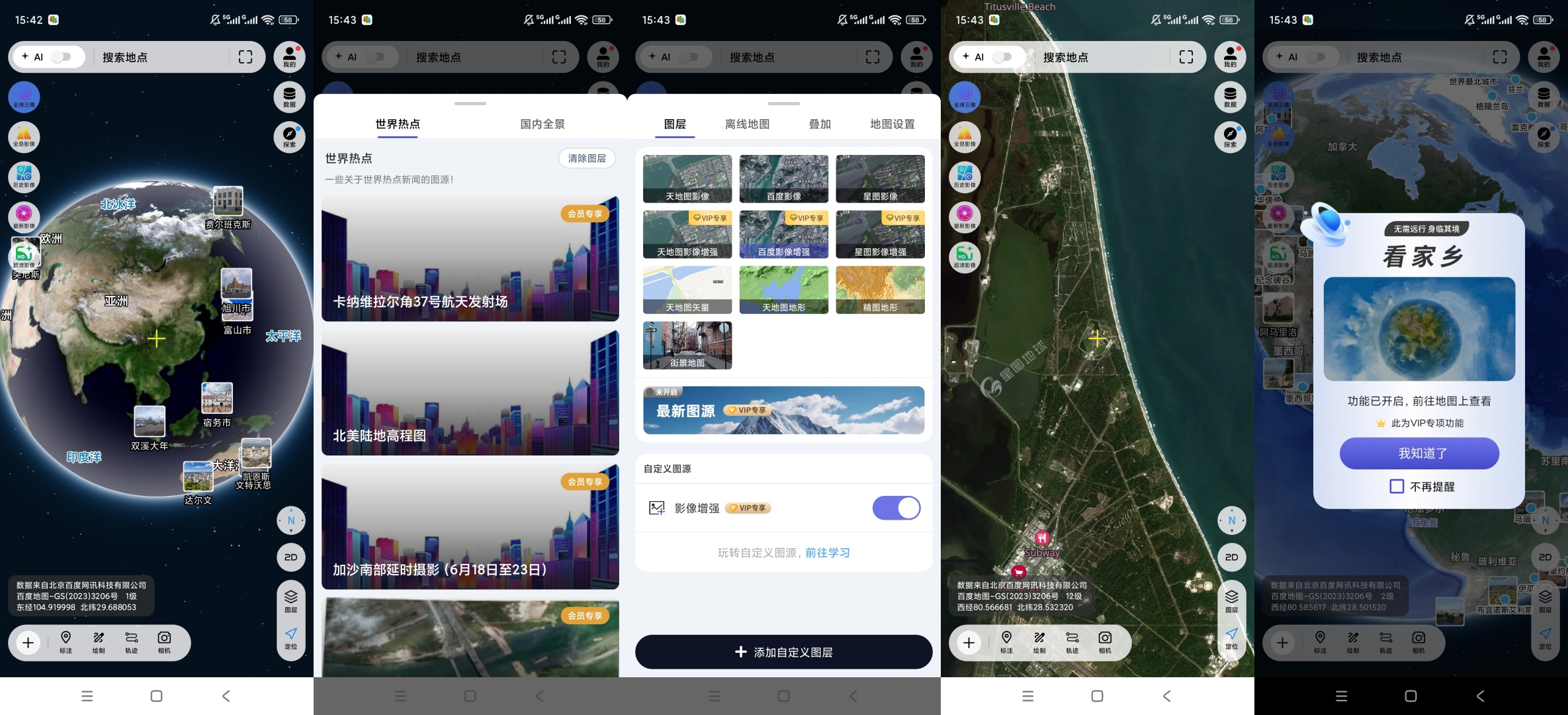The image size is (1568, 715).
Task: Tap the compass N button on the Titusville satellite map
Action: click(x=1231, y=520)
